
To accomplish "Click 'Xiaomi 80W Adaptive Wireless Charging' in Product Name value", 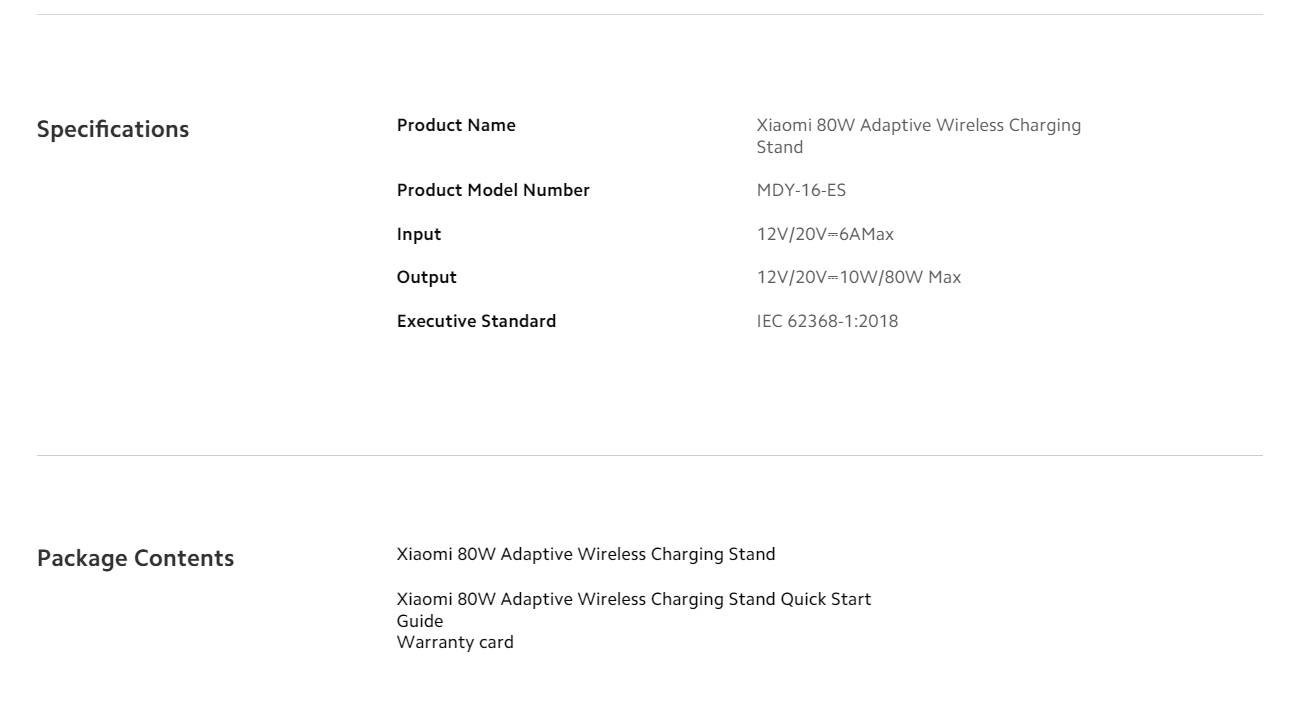I will coord(918,125).
